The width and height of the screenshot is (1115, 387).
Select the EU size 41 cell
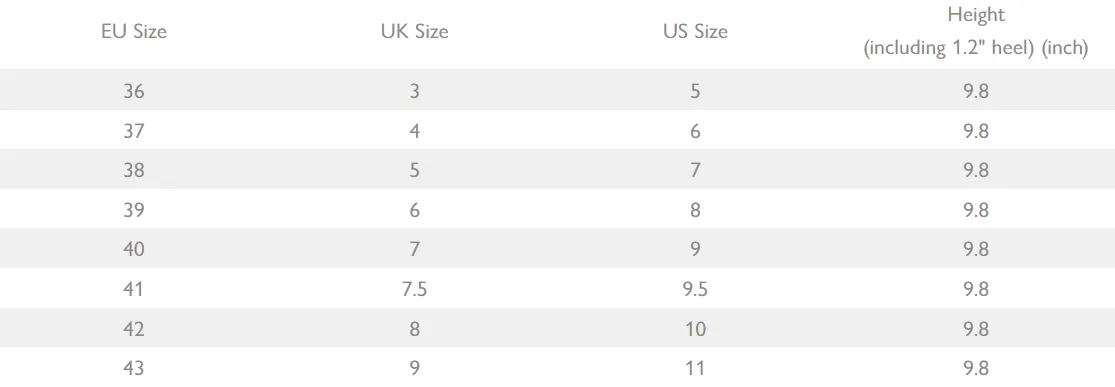[134, 290]
